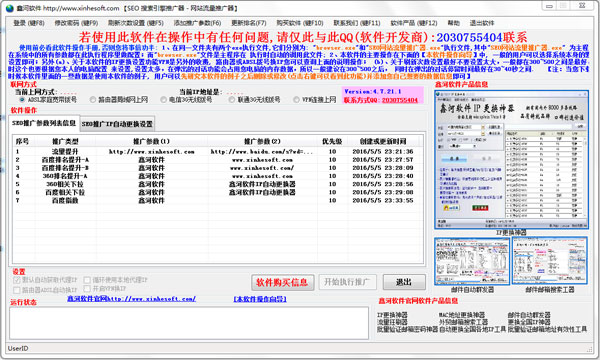The height and width of the screenshot is (360, 600).
Task: Click 推广参数(2) column header
Action: coord(262,141)
